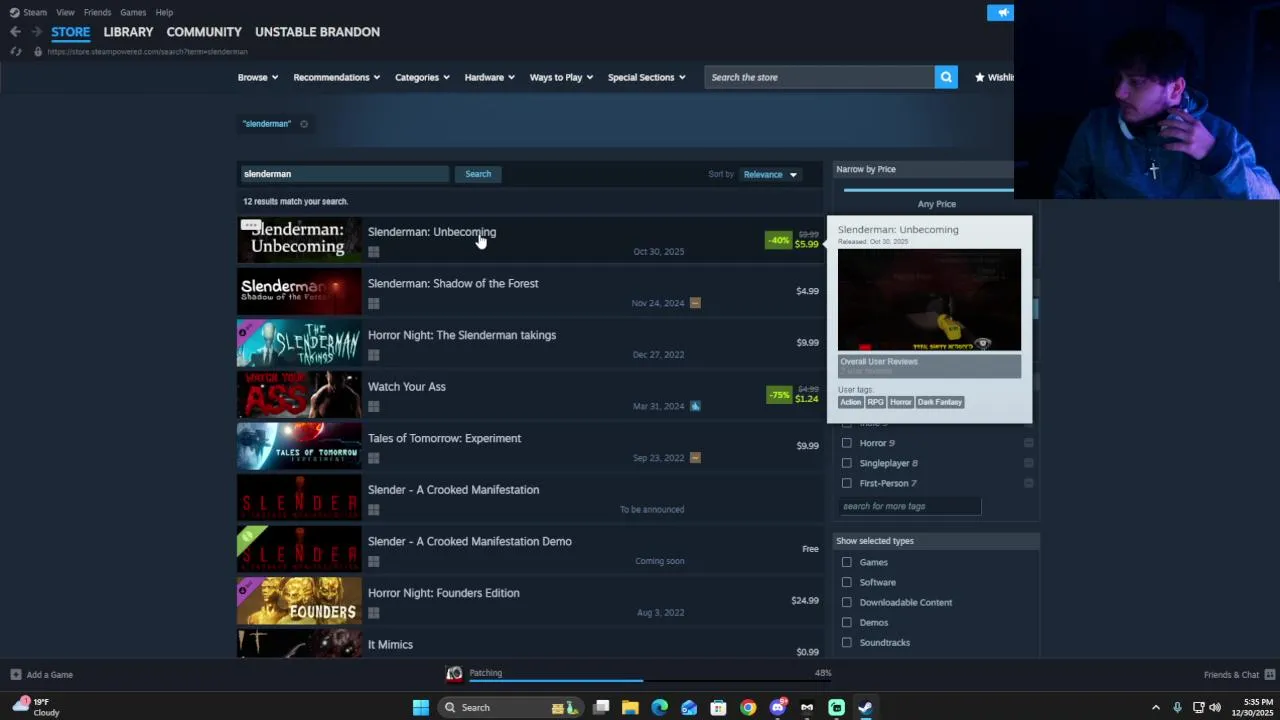
Task: Tick the First-Person tag checkbox
Action: click(x=847, y=483)
